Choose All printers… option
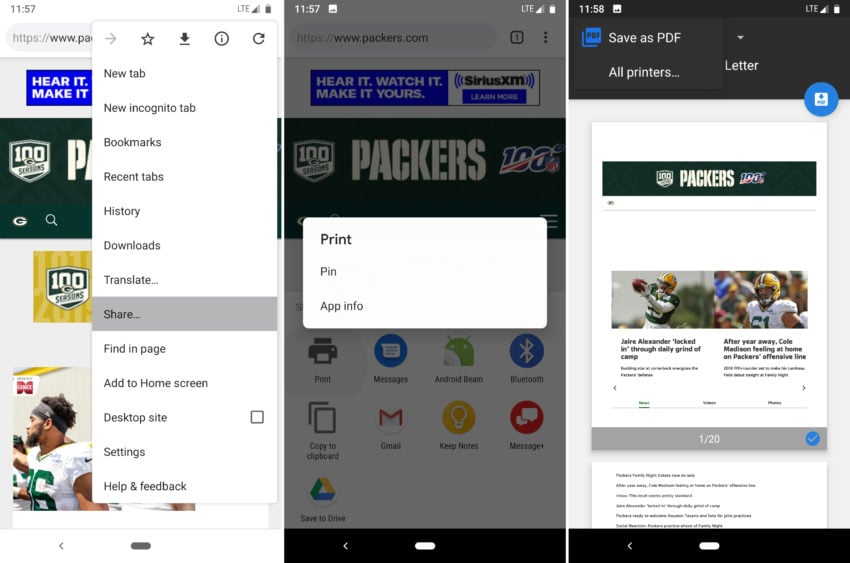 (x=646, y=72)
